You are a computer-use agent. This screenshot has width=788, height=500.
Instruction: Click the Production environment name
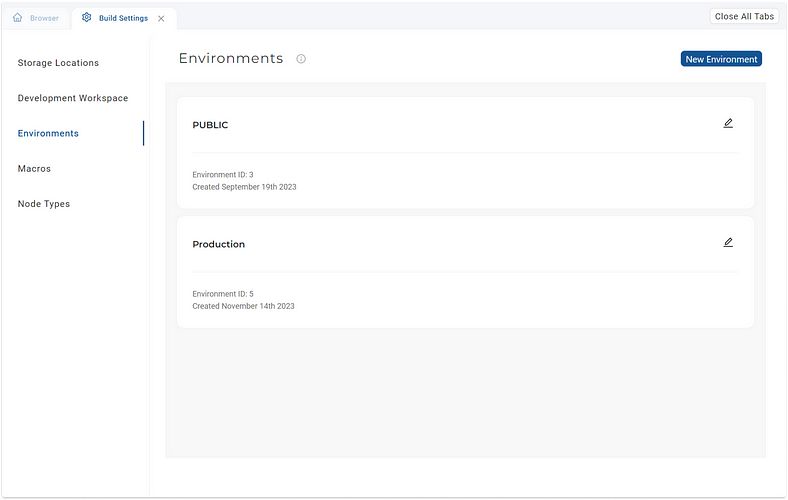[x=219, y=244]
